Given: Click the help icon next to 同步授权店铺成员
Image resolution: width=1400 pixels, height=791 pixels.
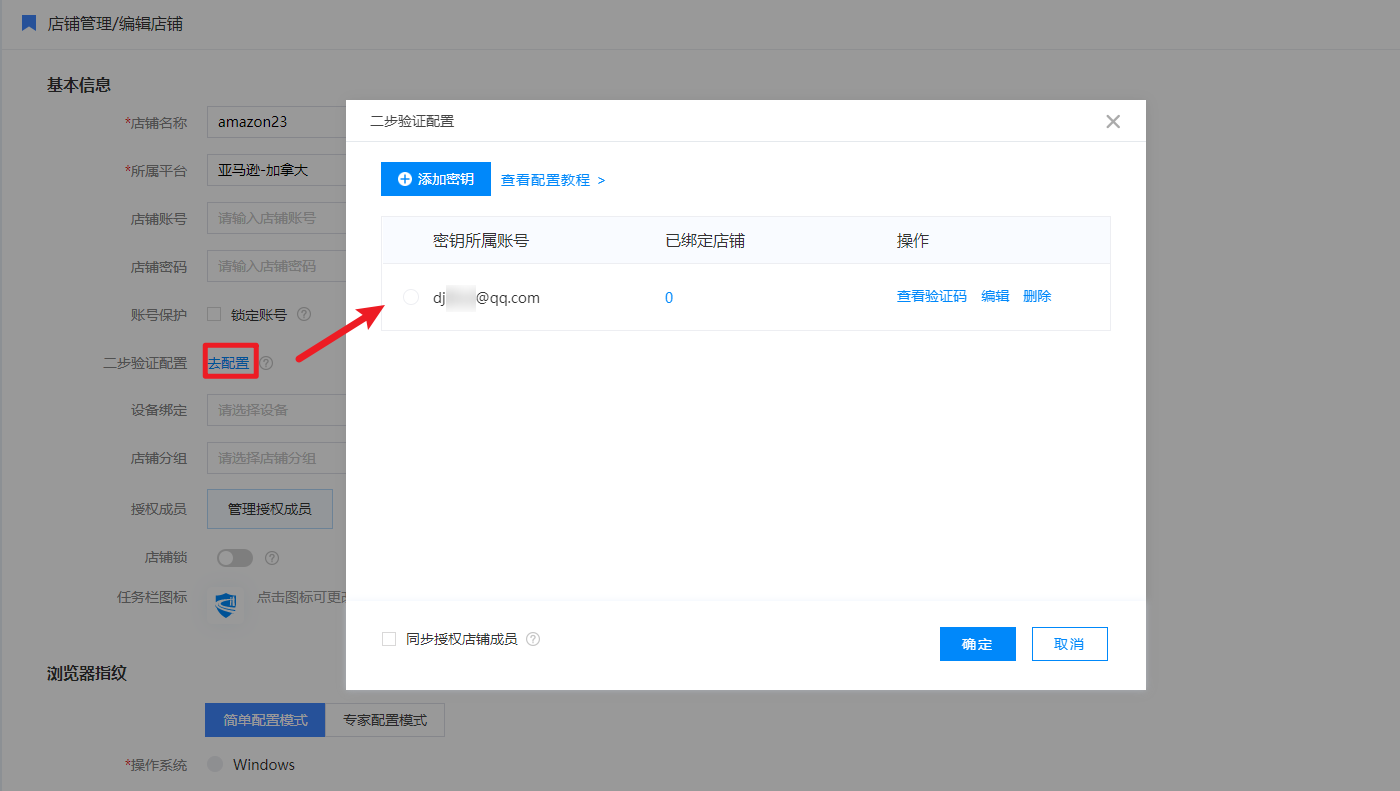Looking at the screenshot, I should 533,639.
